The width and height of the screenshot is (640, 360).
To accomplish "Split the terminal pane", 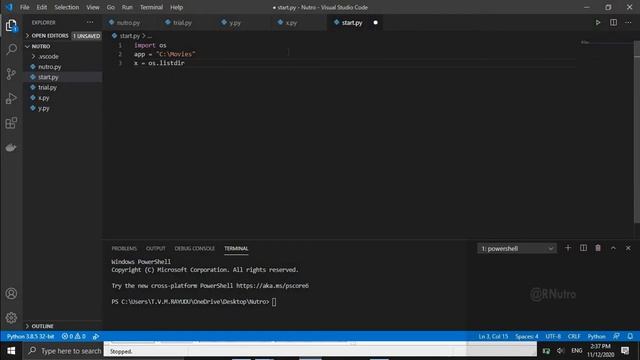I will 583,248.
